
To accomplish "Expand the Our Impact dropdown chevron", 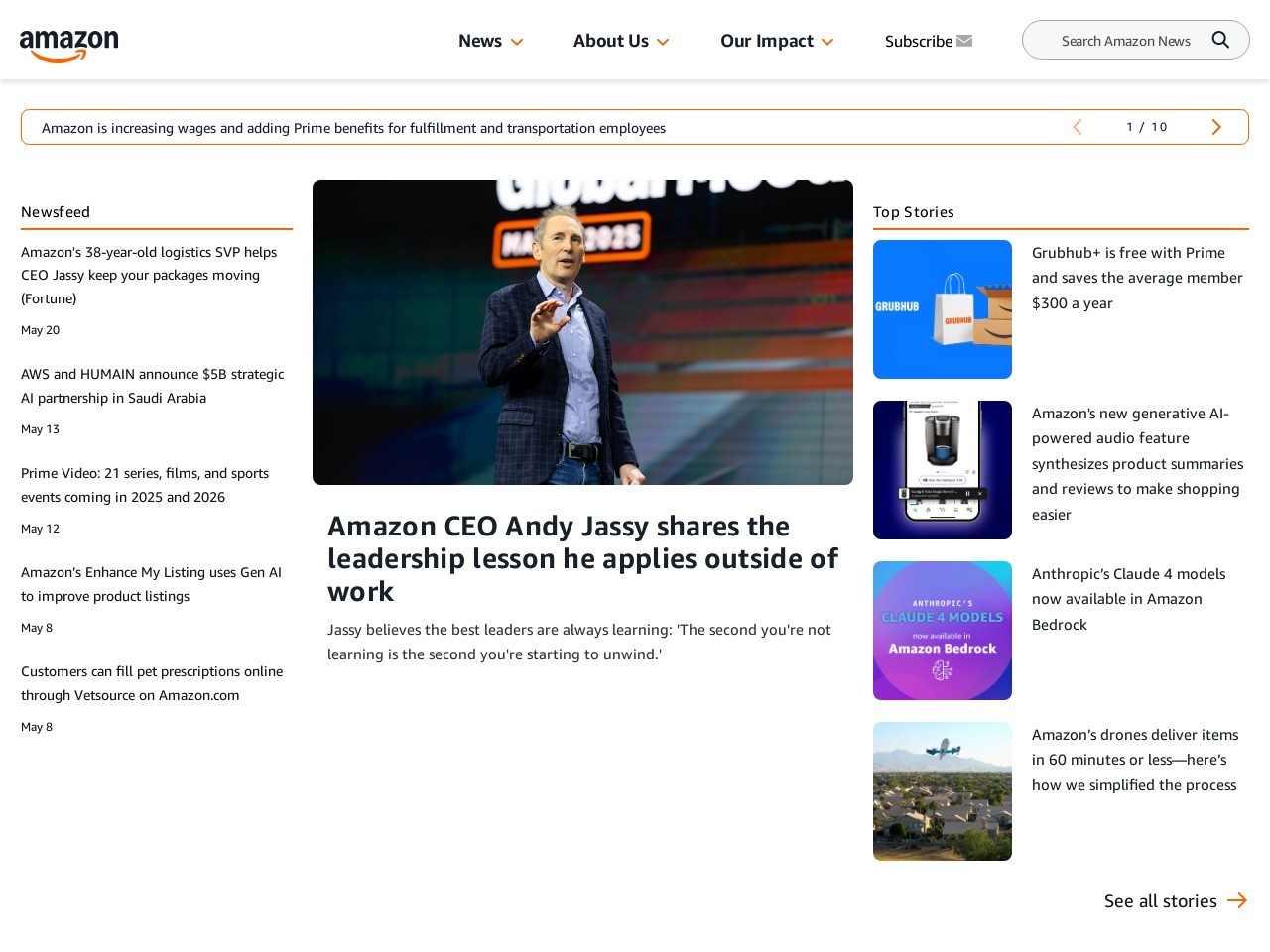I will [827, 42].
